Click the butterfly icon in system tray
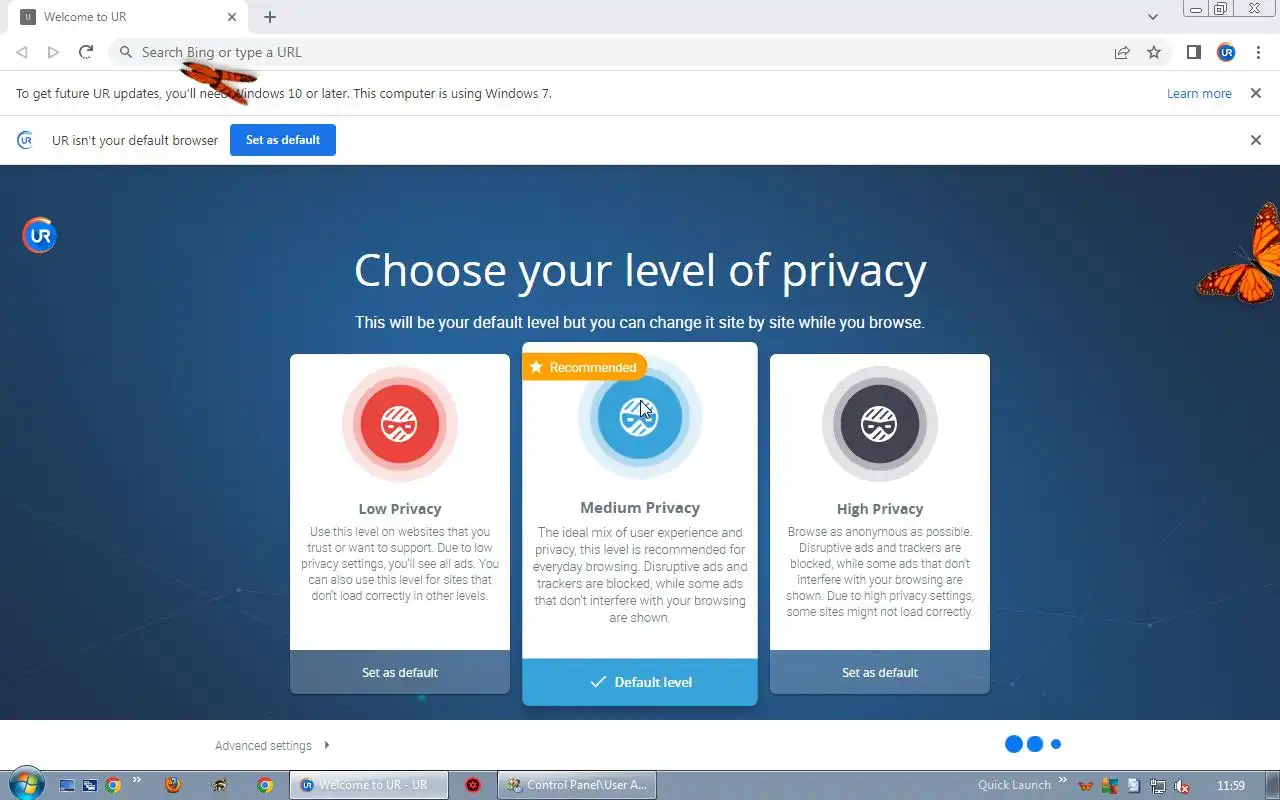The width and height of the screenshot is (1280, 800). [x=1085, y=786]
